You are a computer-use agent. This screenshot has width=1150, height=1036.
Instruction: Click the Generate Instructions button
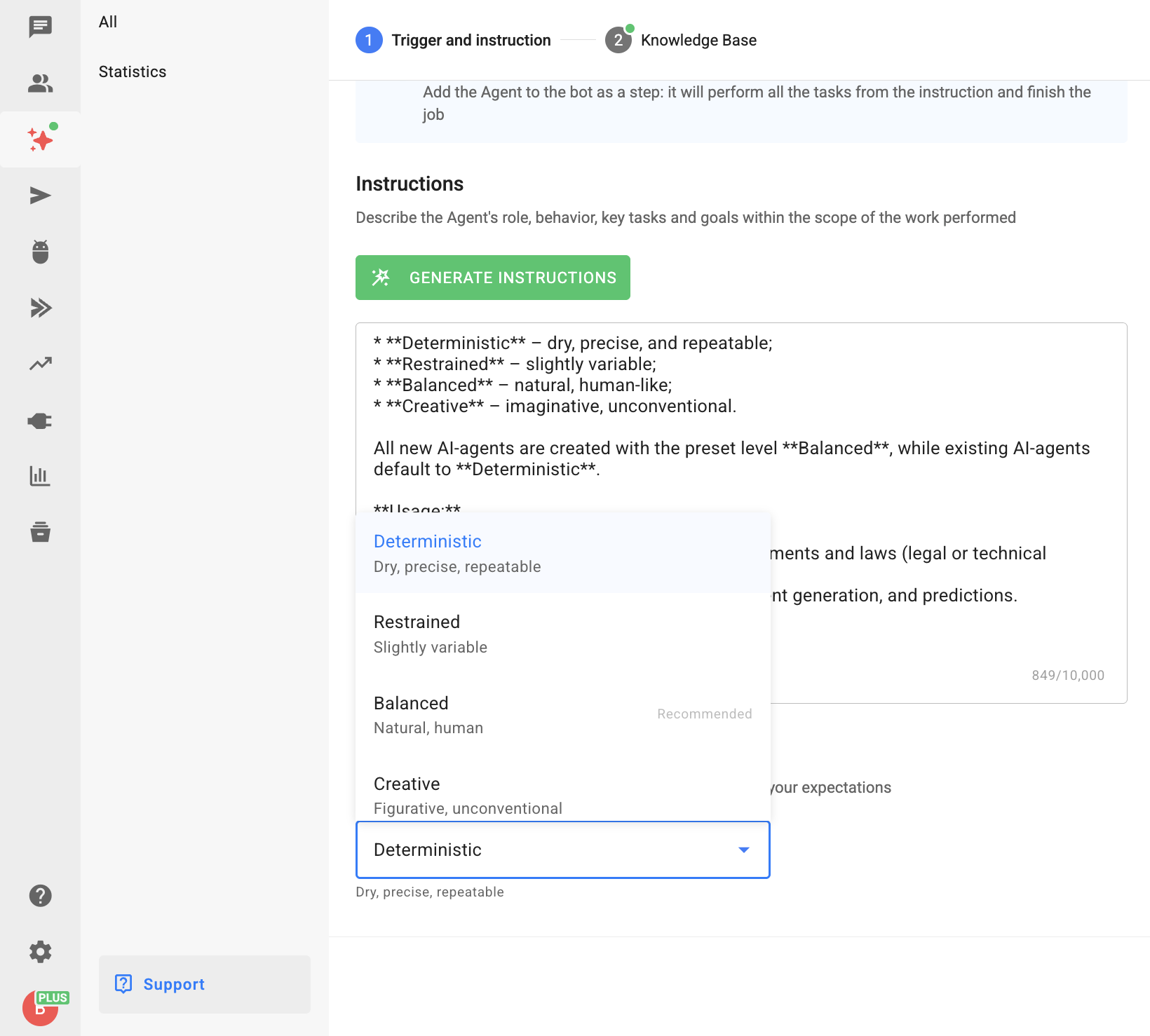[492, 278]
